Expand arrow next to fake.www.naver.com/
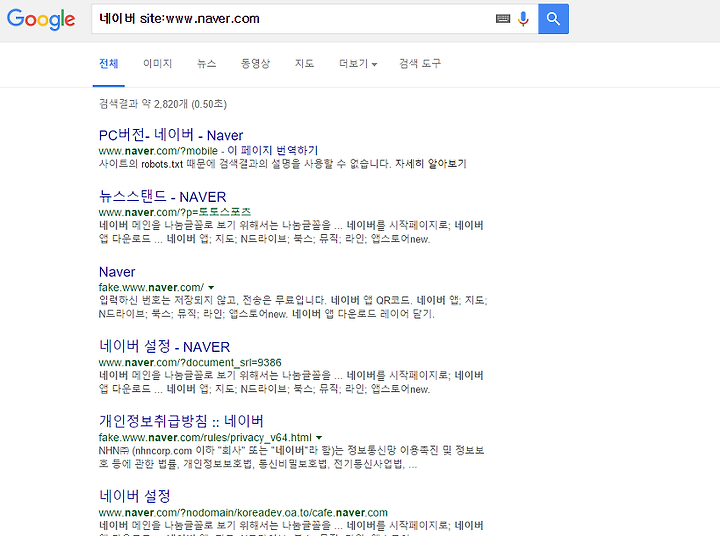 click(211, 288)
